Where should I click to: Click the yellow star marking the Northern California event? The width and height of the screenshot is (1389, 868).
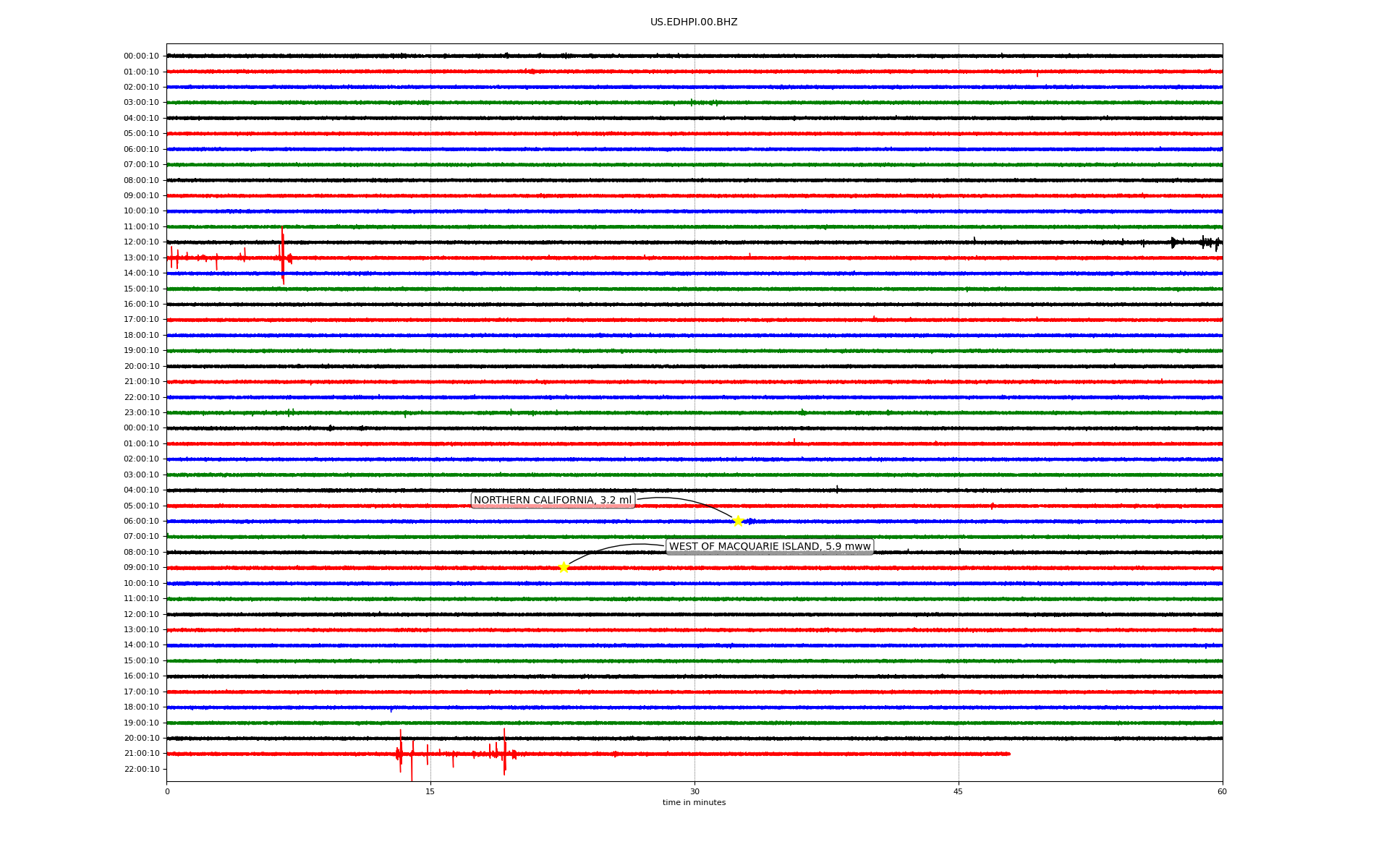(x=738, y=521)
